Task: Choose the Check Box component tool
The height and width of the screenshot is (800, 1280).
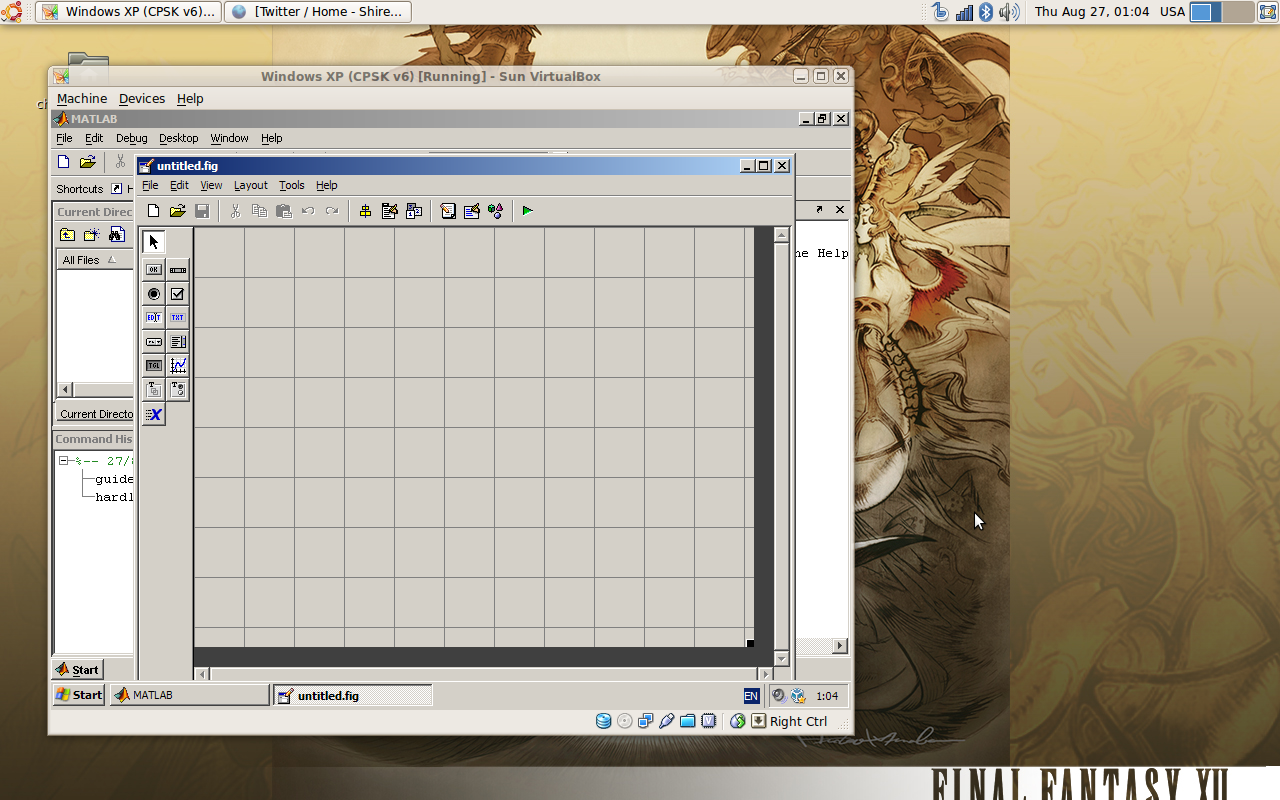Action: (178, 294)
